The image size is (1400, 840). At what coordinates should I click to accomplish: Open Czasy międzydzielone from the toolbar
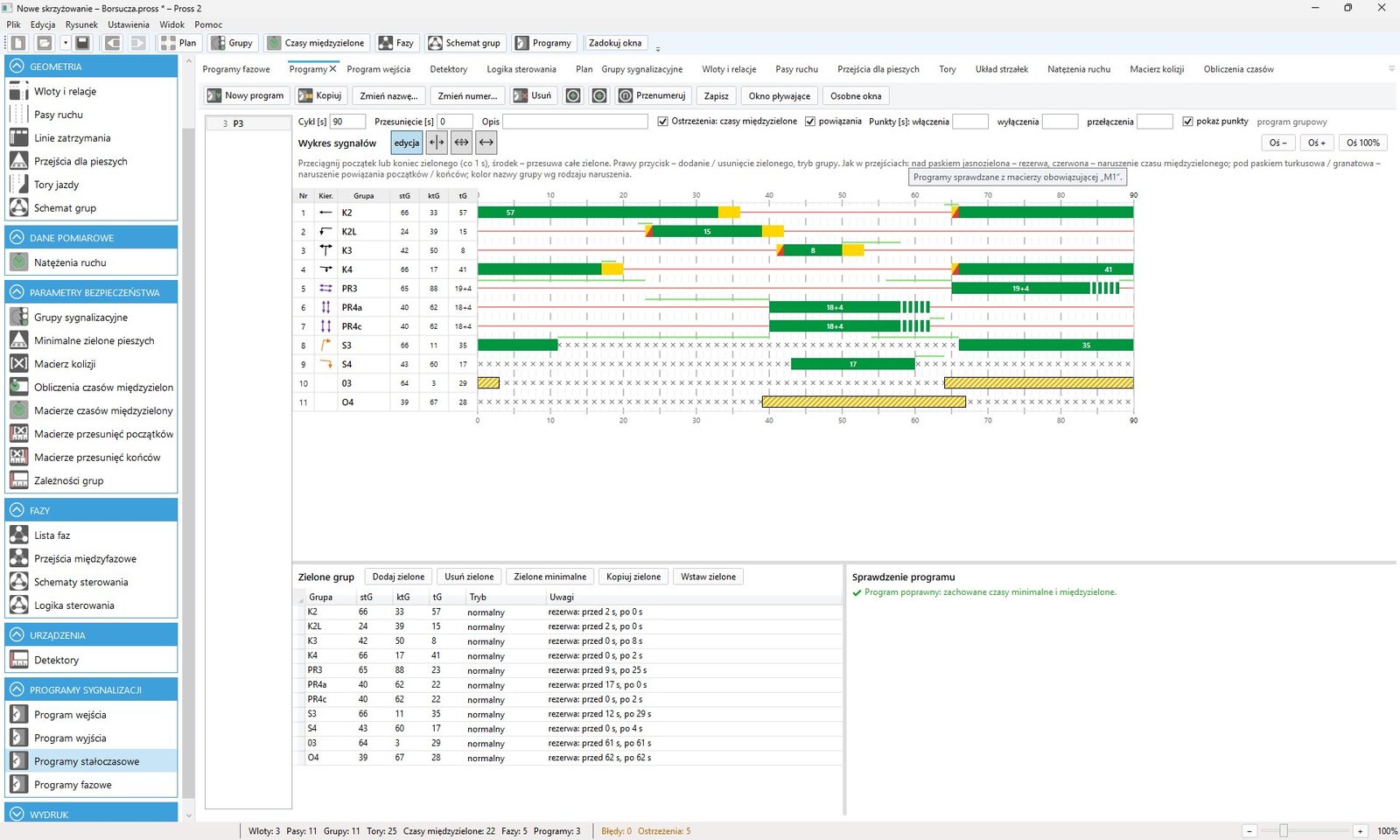pyautogui.click(x=316, y=43)
